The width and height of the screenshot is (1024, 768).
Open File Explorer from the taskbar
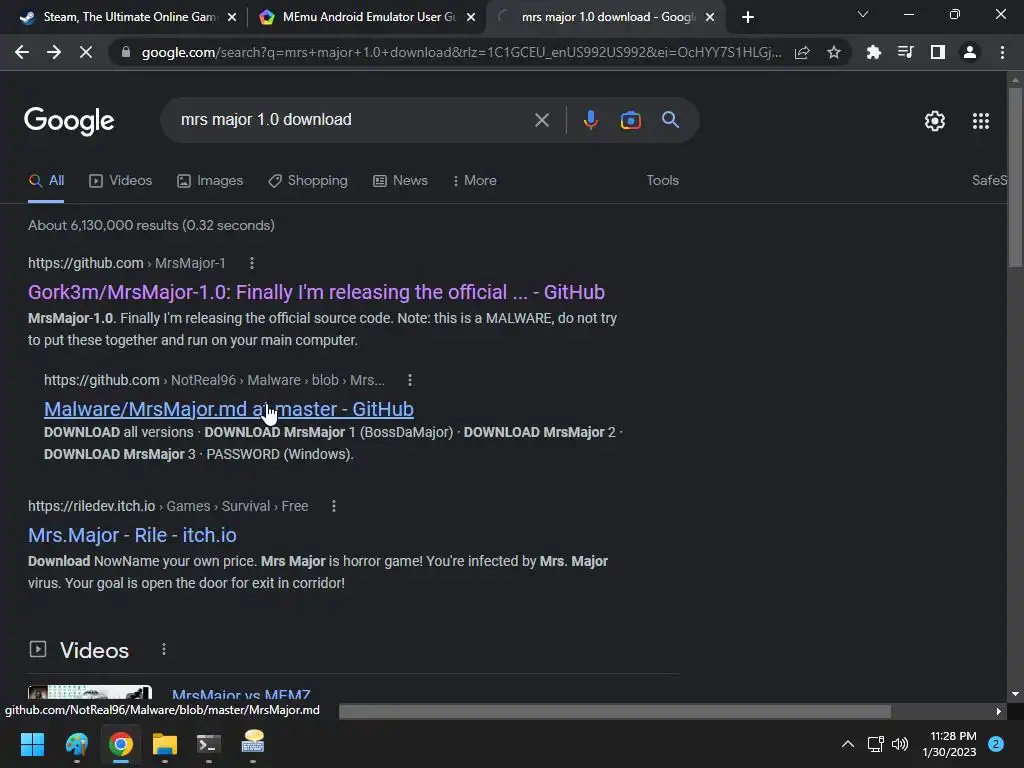(x=165, y=744)
